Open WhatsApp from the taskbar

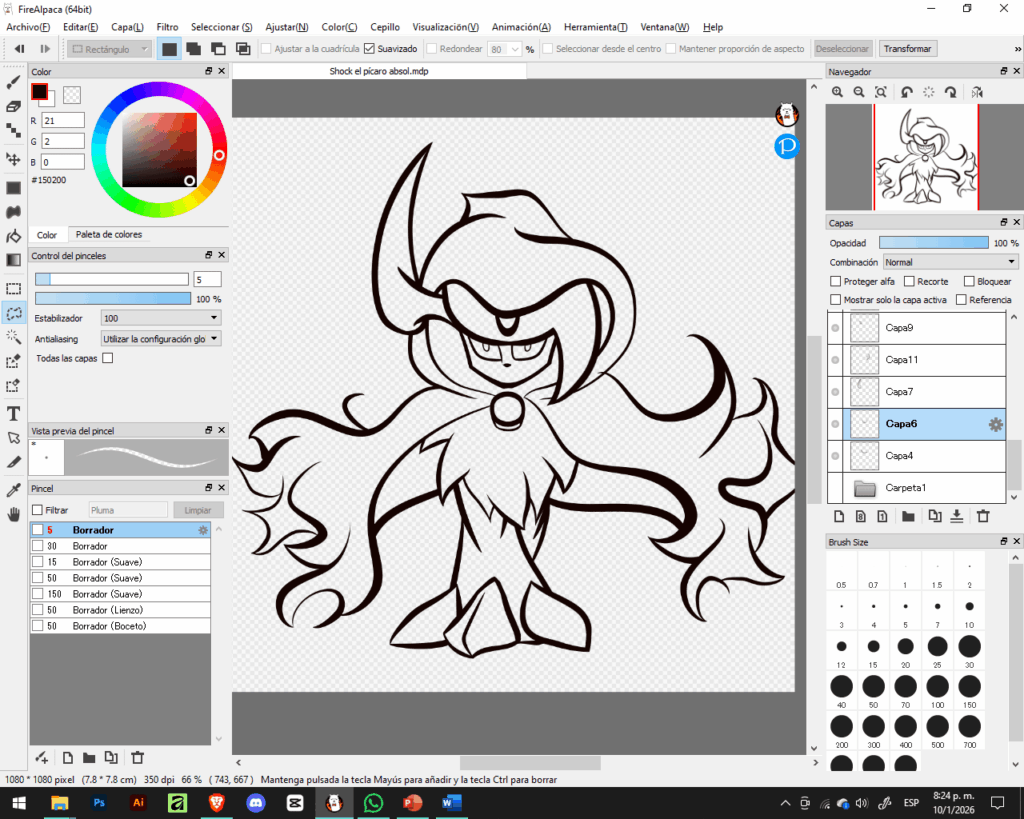(x=373, y=802)
